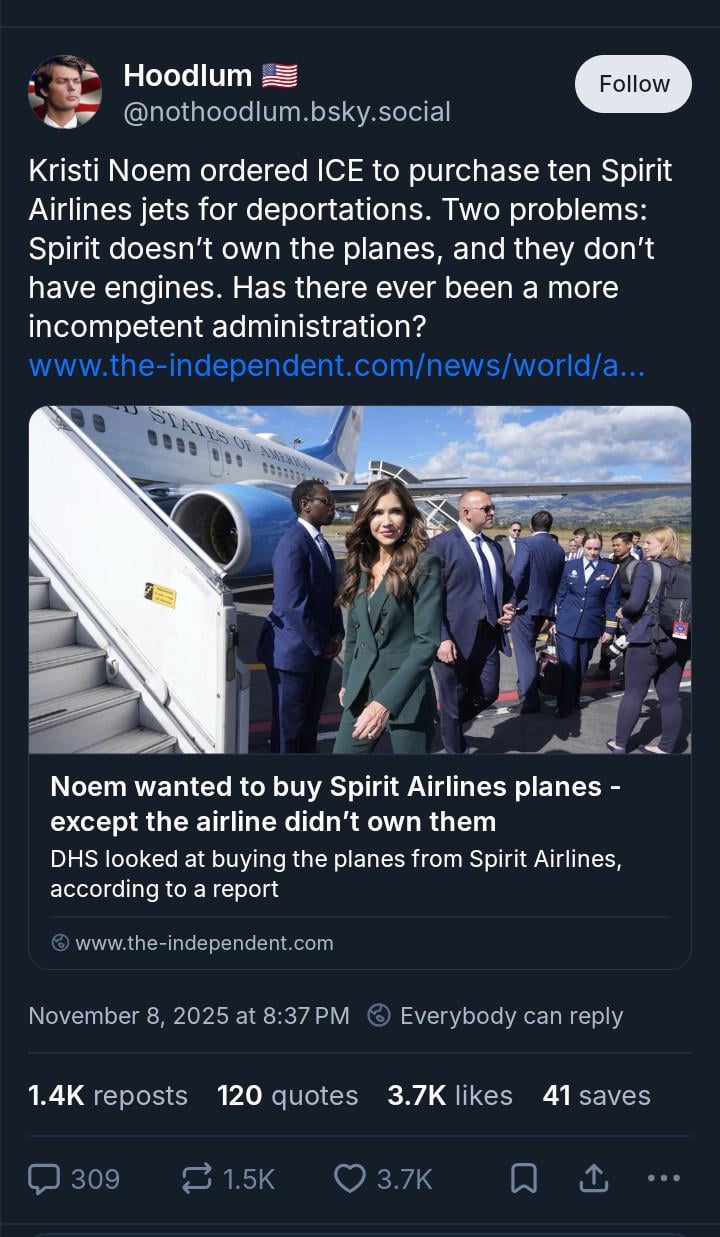Open Hoodlum's profile avatar

click(65, 92)
